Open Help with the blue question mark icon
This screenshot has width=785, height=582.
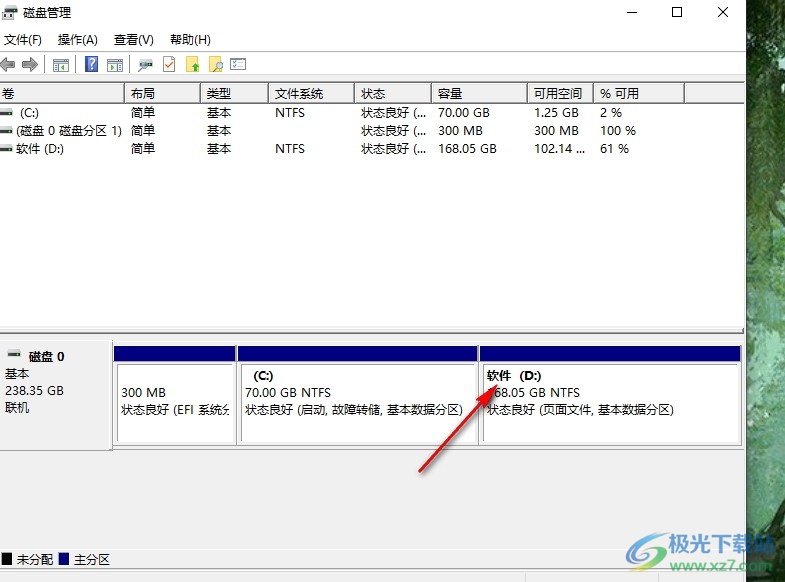(91, 64)
